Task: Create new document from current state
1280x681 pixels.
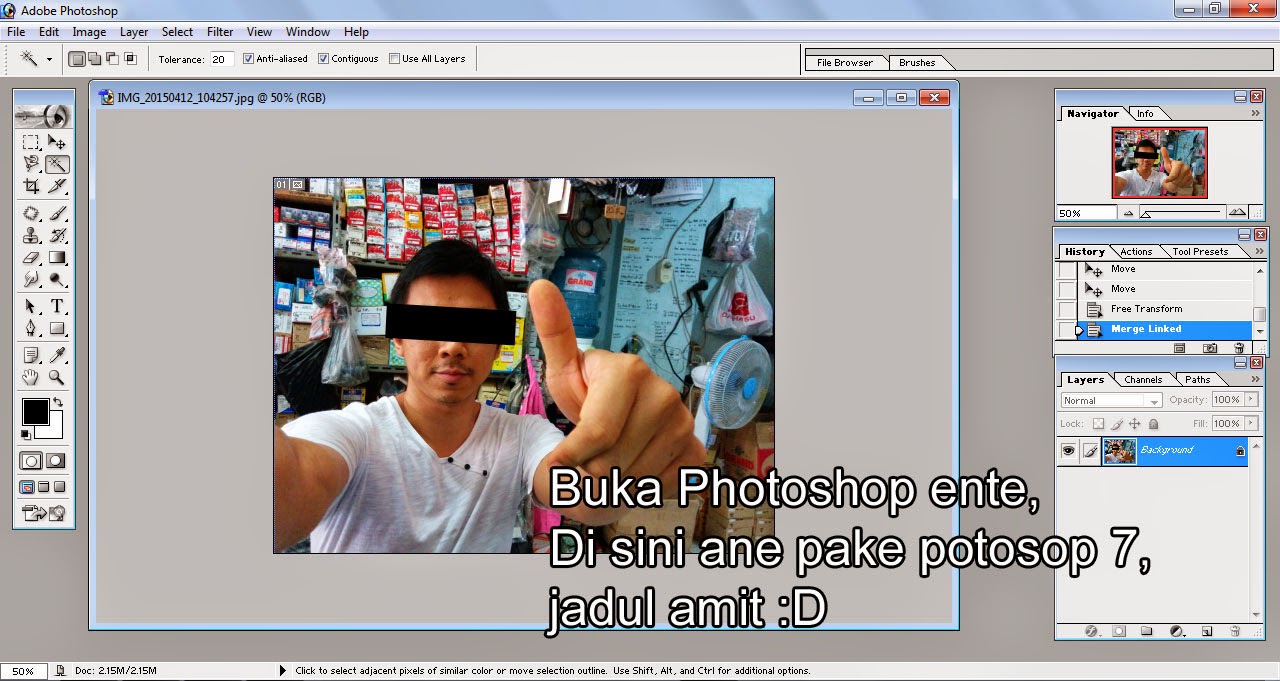Action: tap(1180, 348)
